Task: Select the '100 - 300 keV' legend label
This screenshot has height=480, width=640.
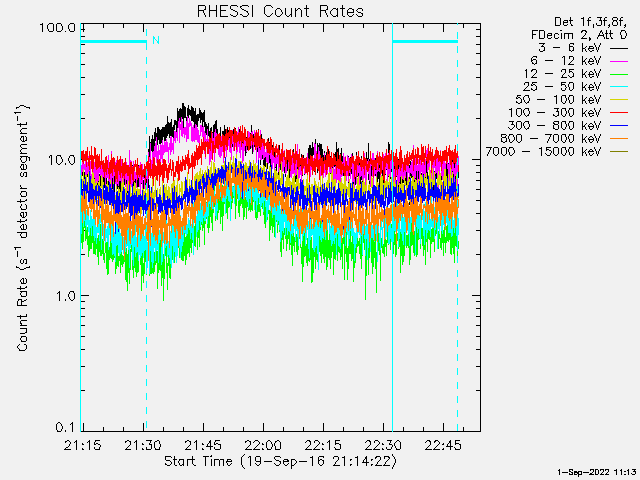Action: (555, 113)
